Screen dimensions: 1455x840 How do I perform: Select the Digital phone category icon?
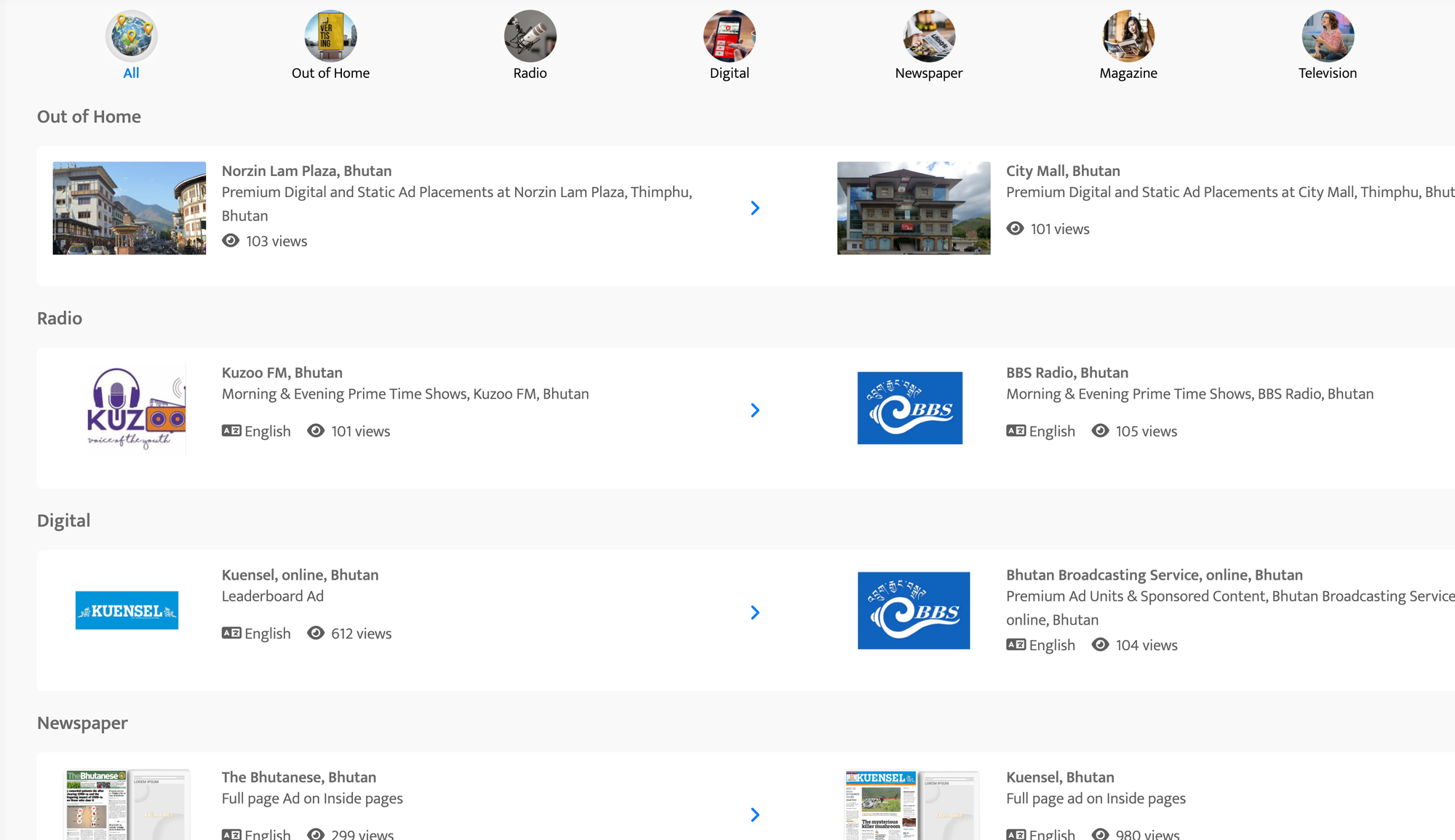729,36
